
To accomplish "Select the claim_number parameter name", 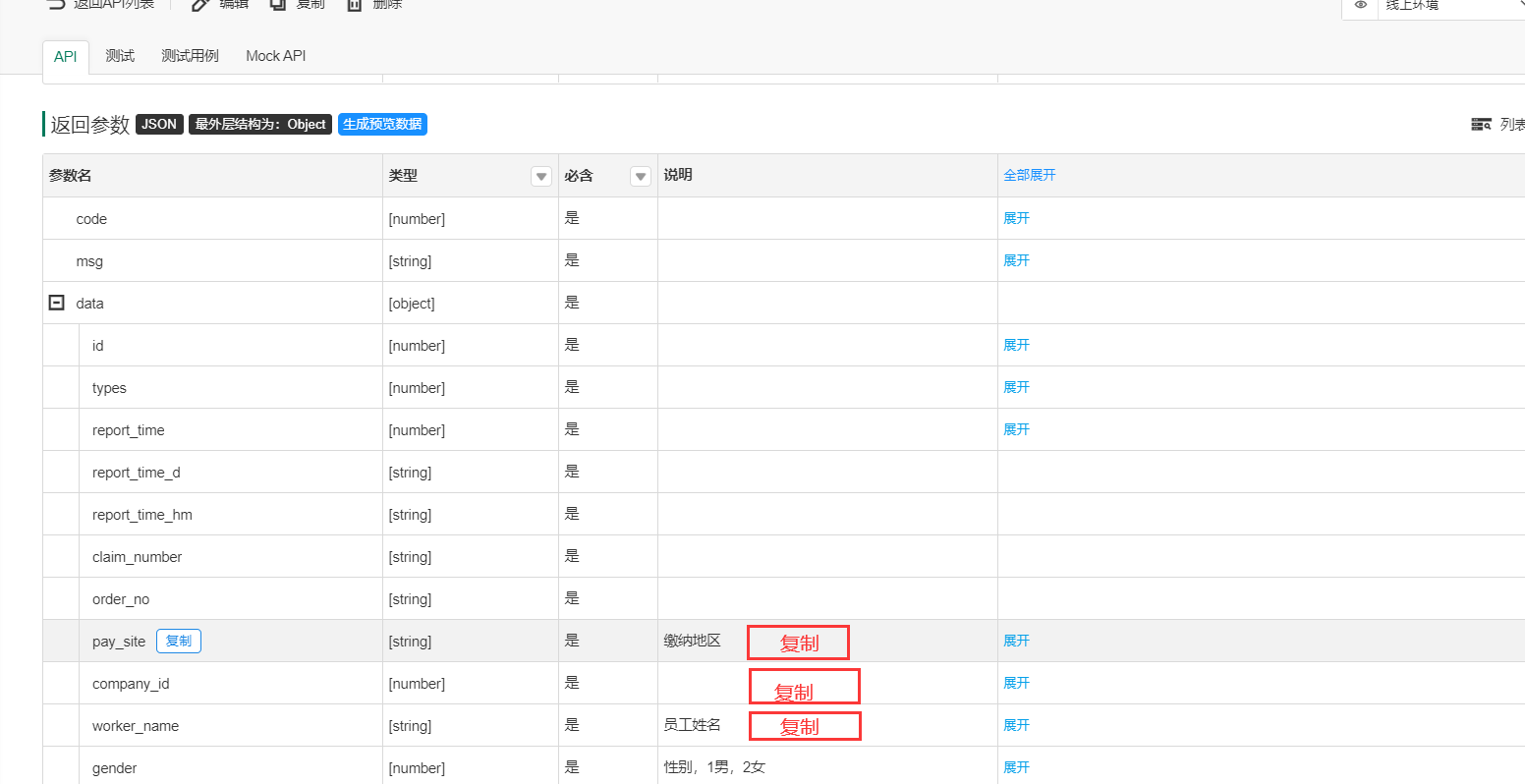I will [x=138, y=557].
